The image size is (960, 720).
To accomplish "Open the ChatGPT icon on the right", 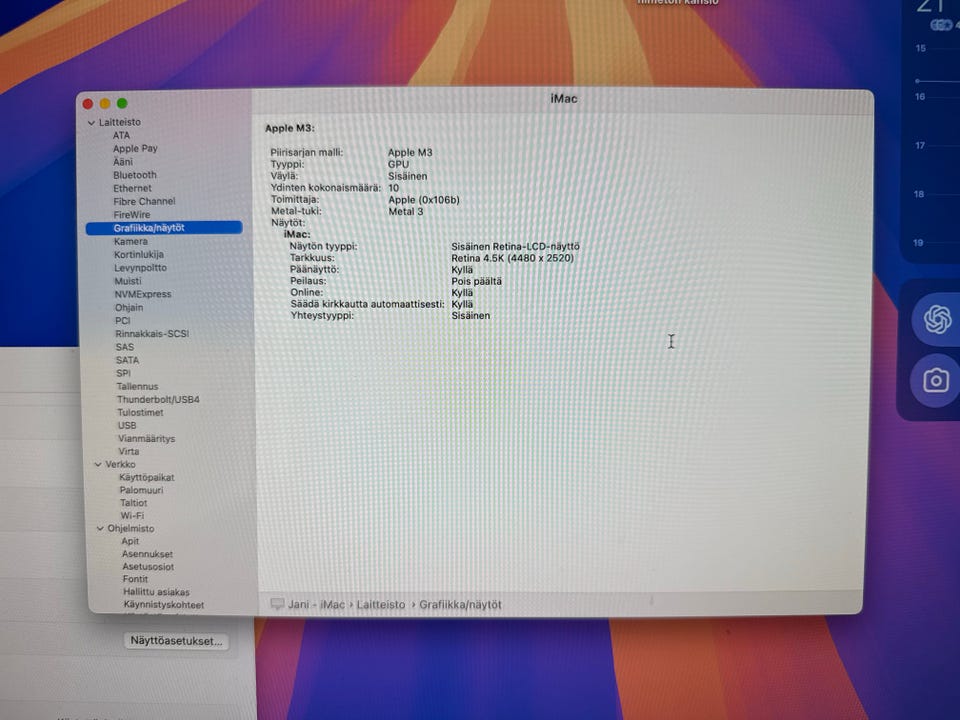I will pos(937,320).
